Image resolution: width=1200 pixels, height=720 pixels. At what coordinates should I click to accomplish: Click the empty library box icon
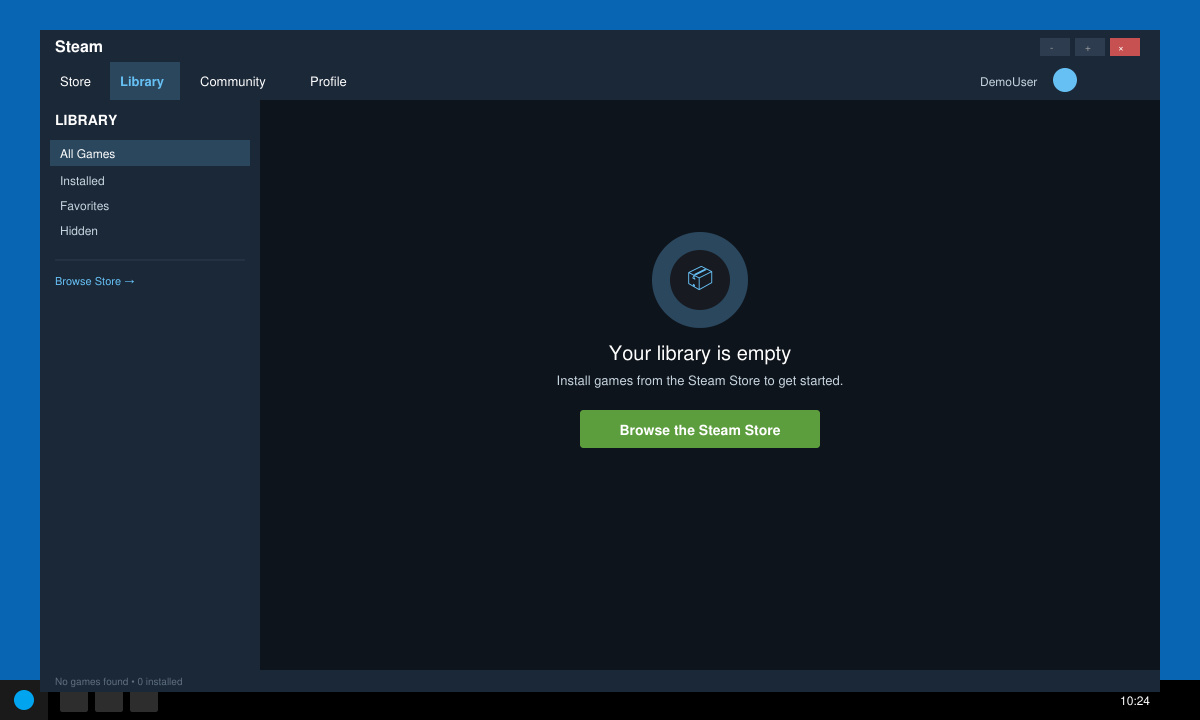coord(700,280)
